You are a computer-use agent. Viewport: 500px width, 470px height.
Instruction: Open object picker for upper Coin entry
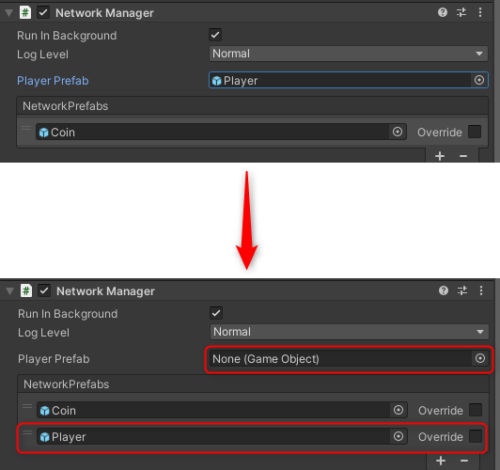(397, 132)
